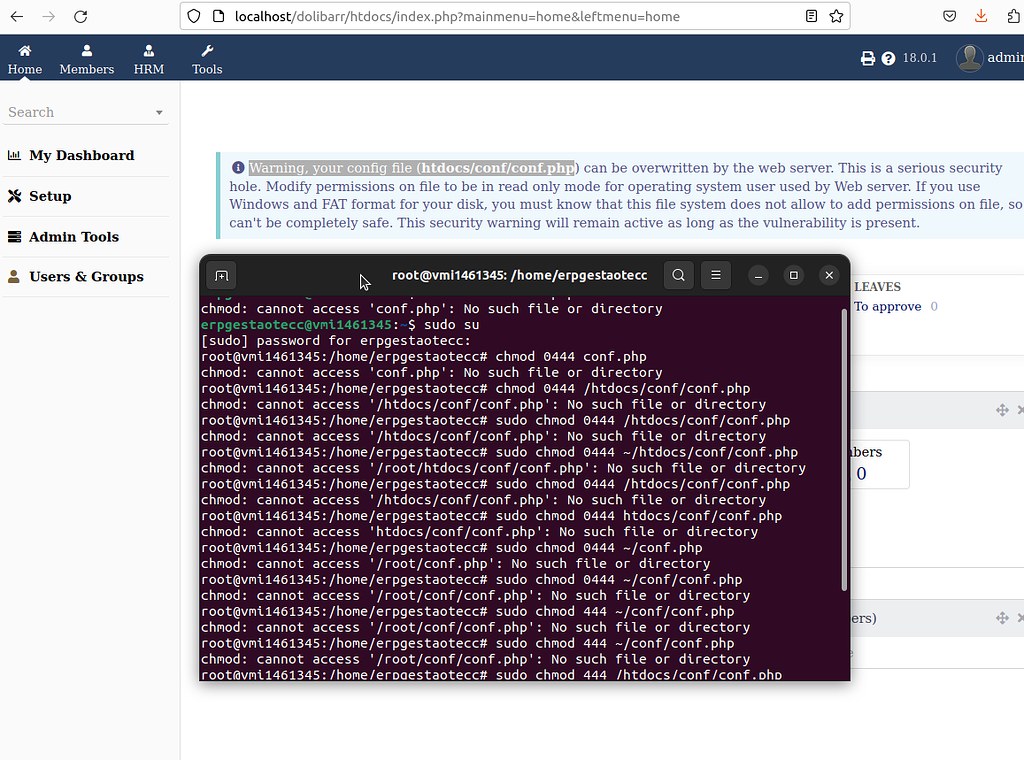The height and width of the screenshot is (760, 1024).
Task: Collapse the dashboard widget with crossed arrows
Action: [x=1001, y=410]
